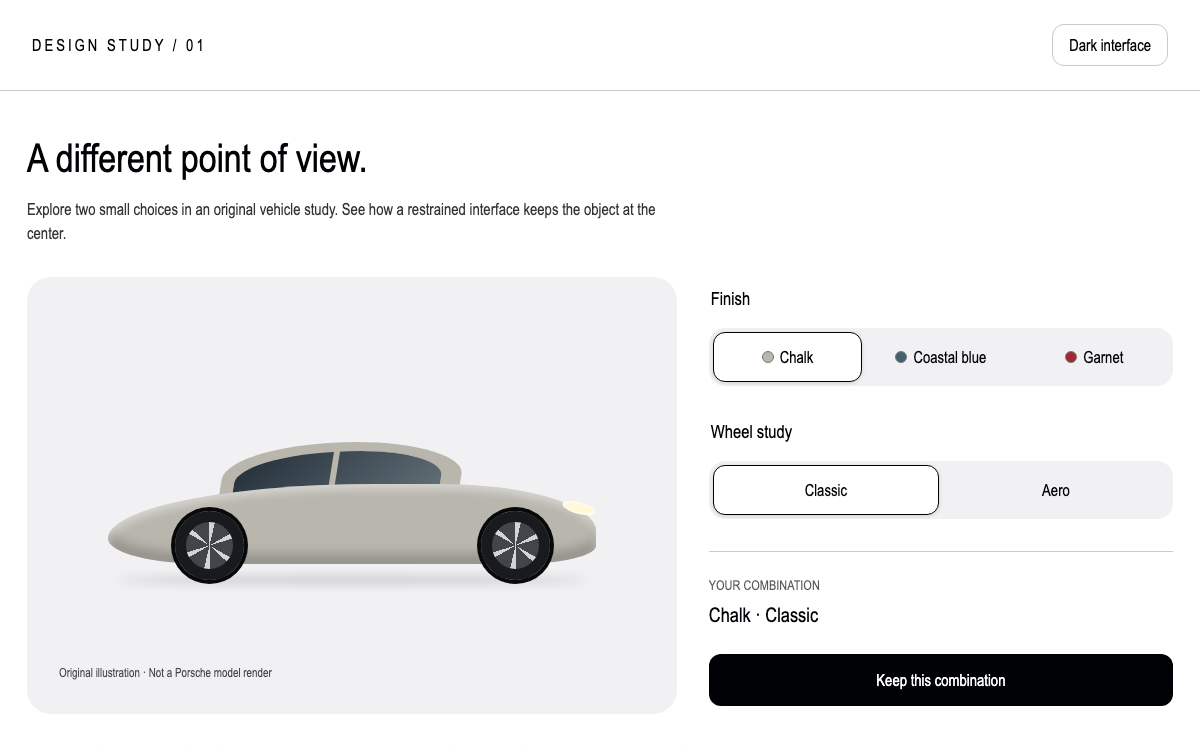Click the Wheel study section label
Image resolution: width=1200 pixels, height=750 pixels.
[751, 432]
